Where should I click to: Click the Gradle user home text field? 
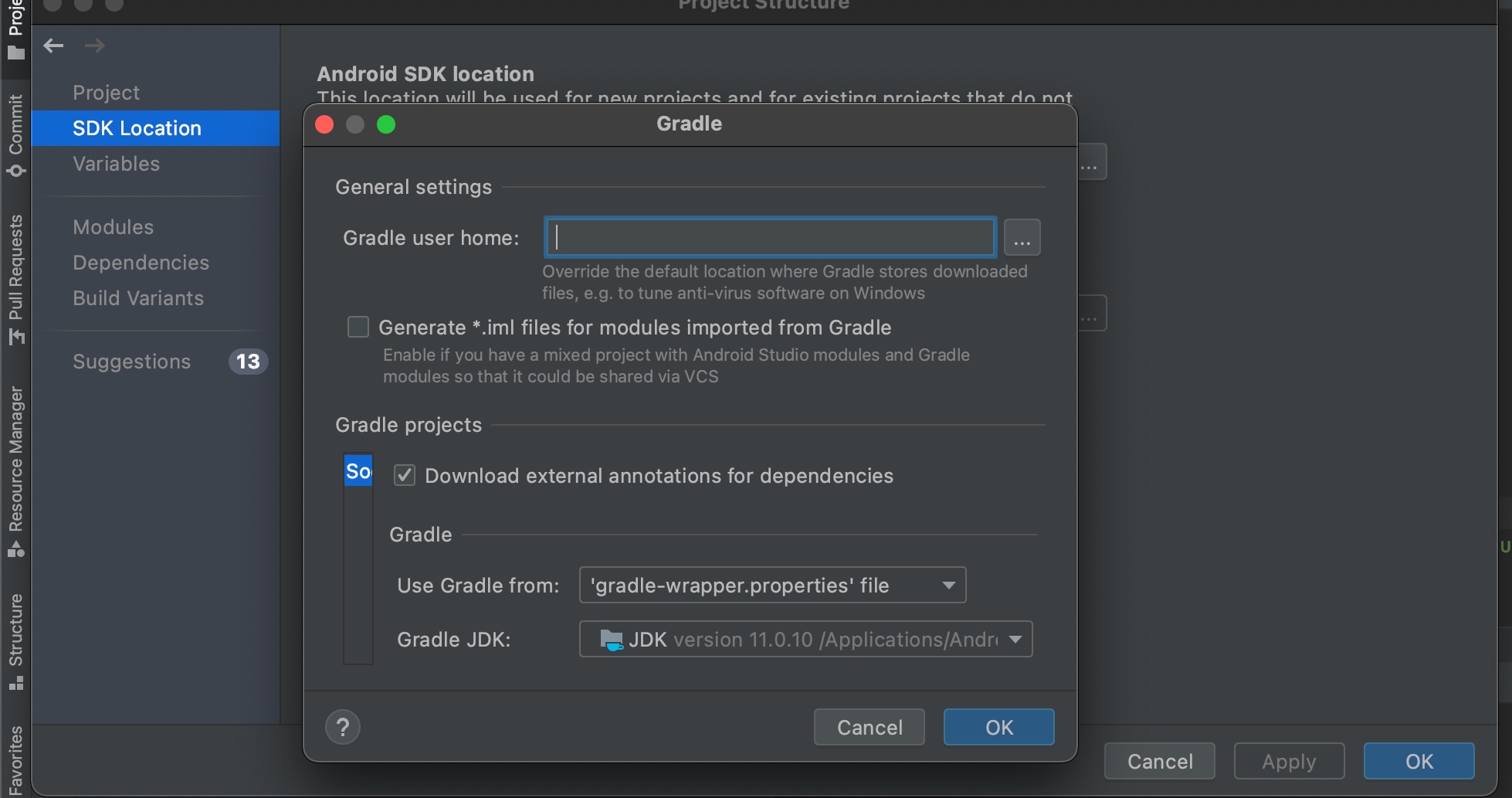770,238
